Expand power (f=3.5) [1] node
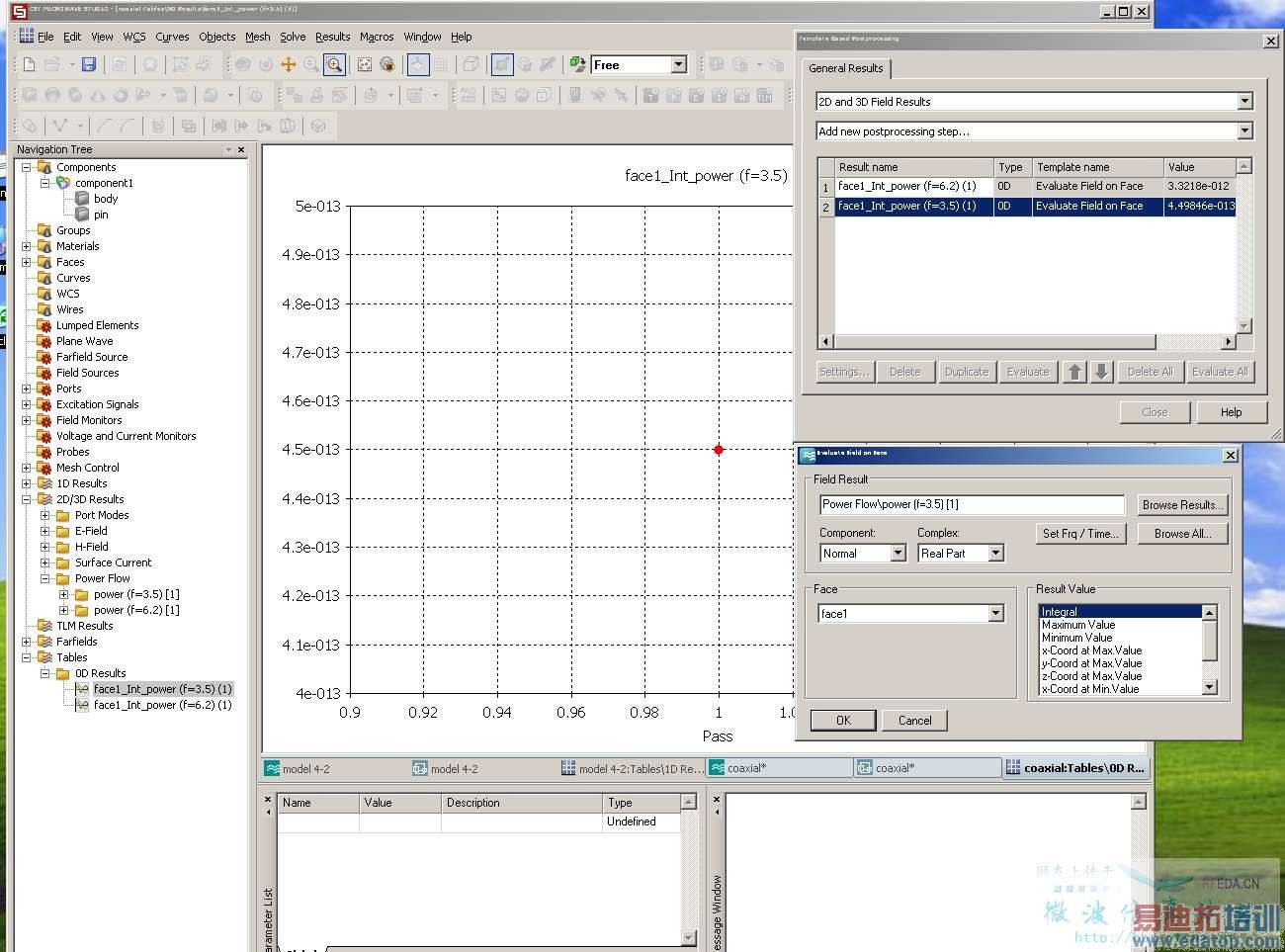The height and width of the screenshot is (952, 1285). [x=64, y=594]
